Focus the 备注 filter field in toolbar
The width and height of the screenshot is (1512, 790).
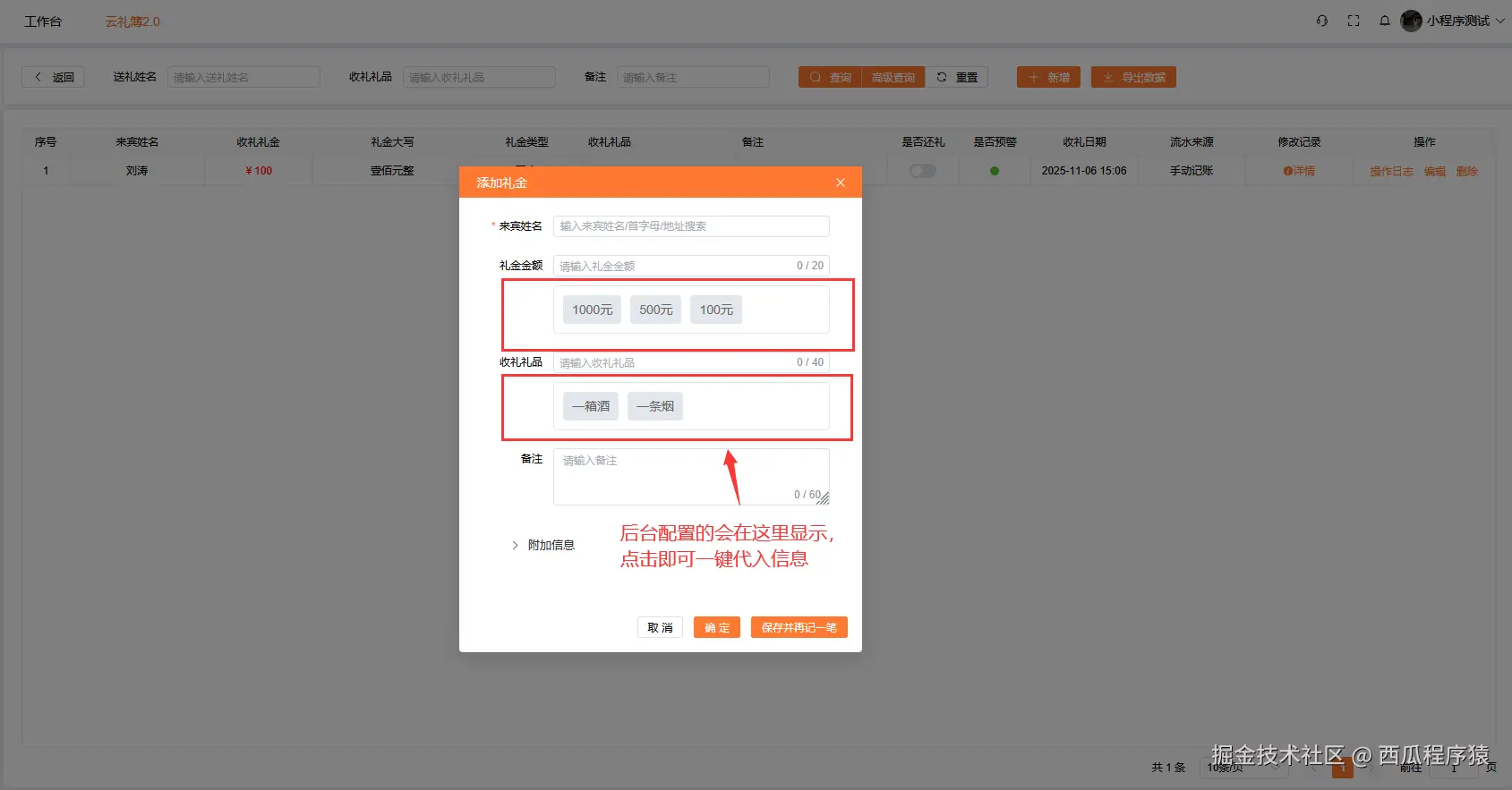(x=693, y=77)
